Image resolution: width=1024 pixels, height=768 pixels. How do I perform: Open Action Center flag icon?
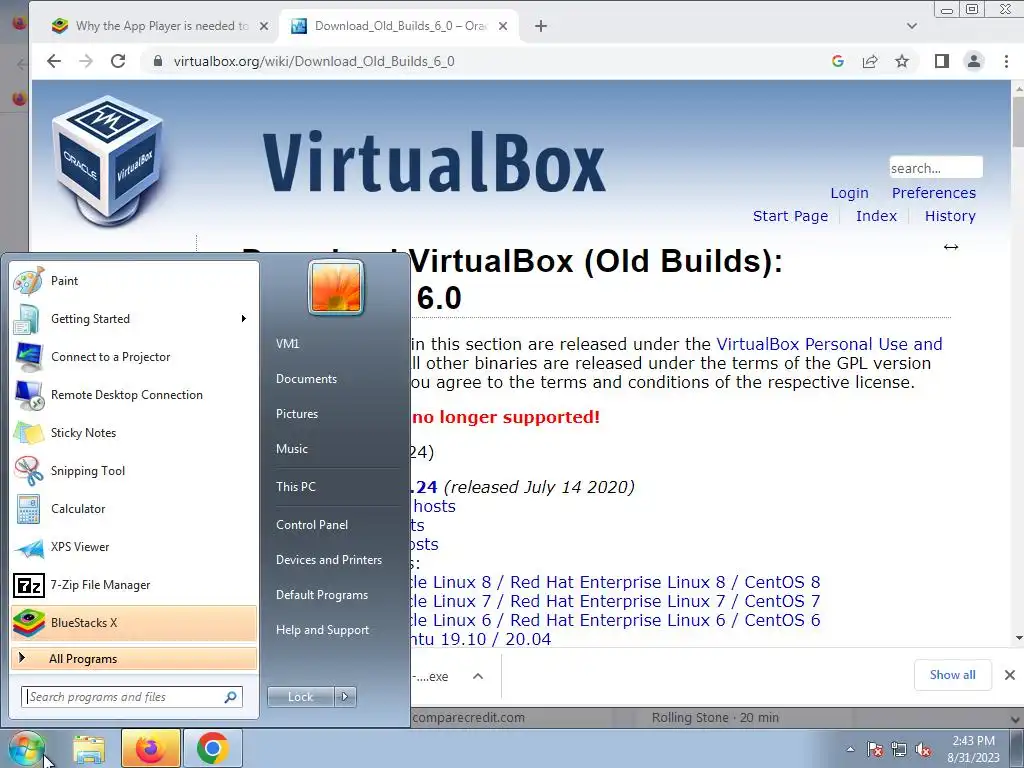click(875, 750)
